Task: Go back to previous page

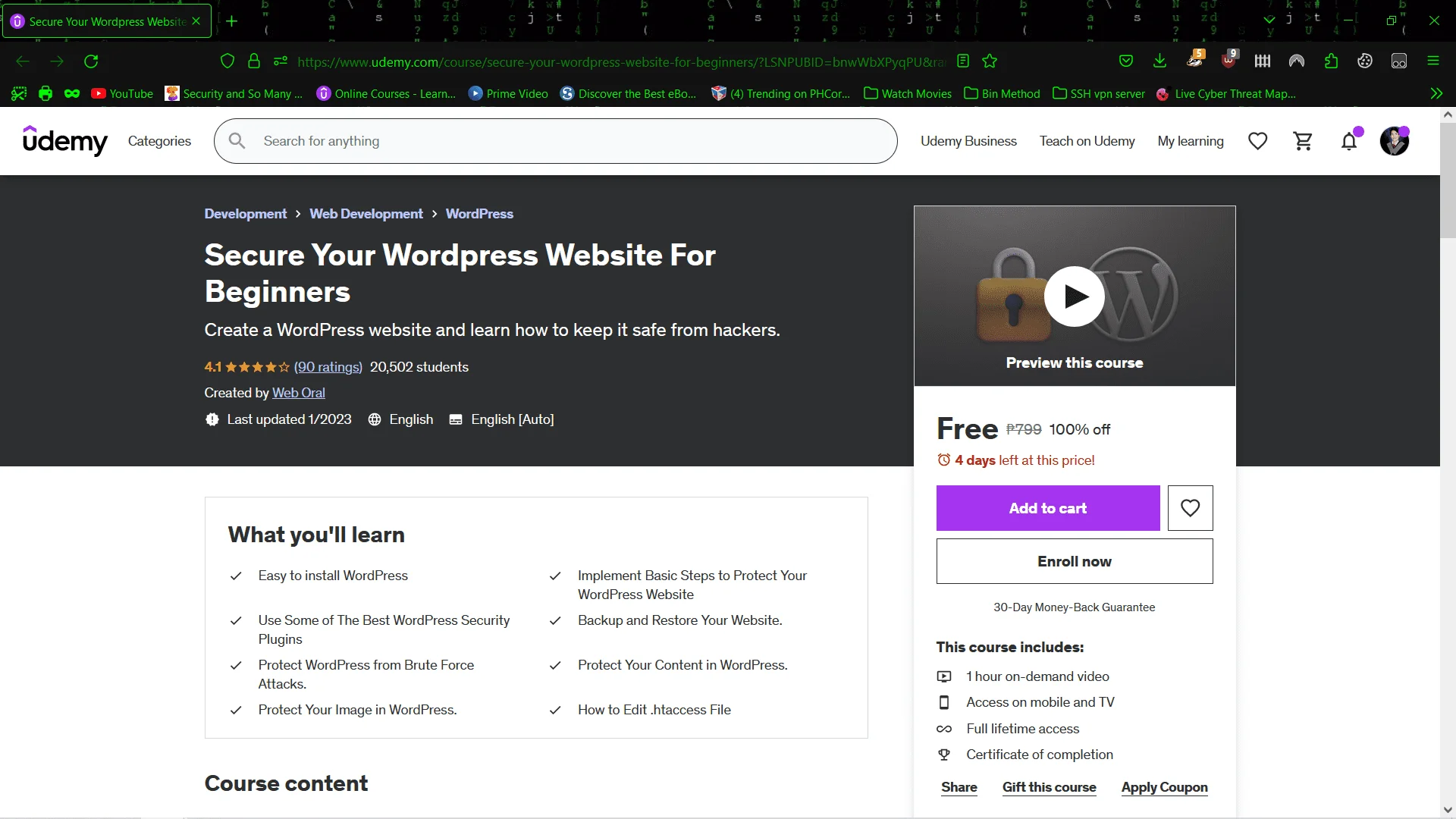Action: [x=23, y=61]
